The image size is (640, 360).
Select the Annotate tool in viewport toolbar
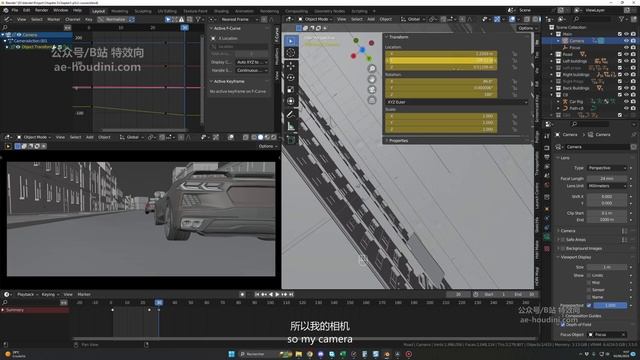(291, 114)
